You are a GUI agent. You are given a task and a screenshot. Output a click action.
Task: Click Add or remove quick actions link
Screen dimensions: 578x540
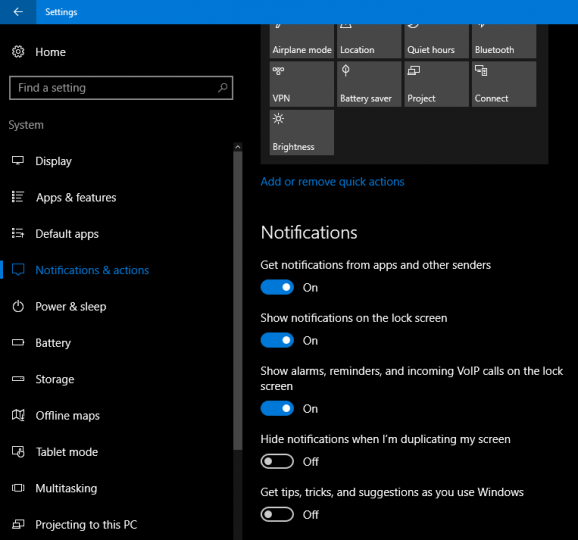(332, 182)
